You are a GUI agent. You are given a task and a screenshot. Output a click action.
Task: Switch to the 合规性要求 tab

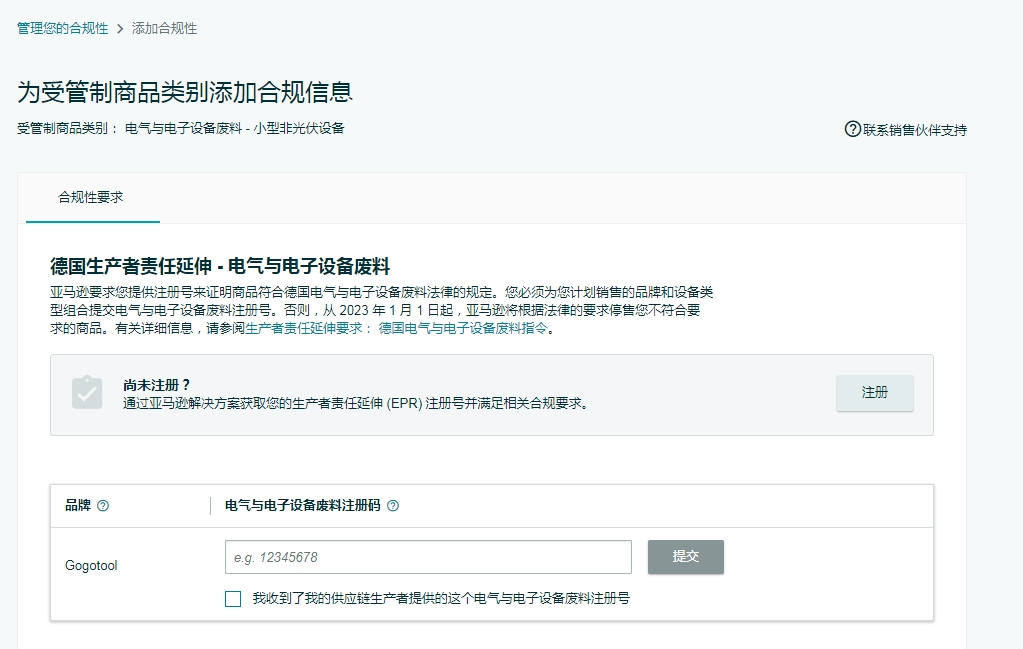(92, 198)
